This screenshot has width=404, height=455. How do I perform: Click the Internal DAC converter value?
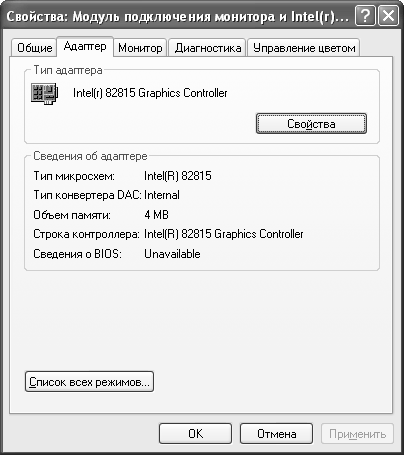pos(162,195)
